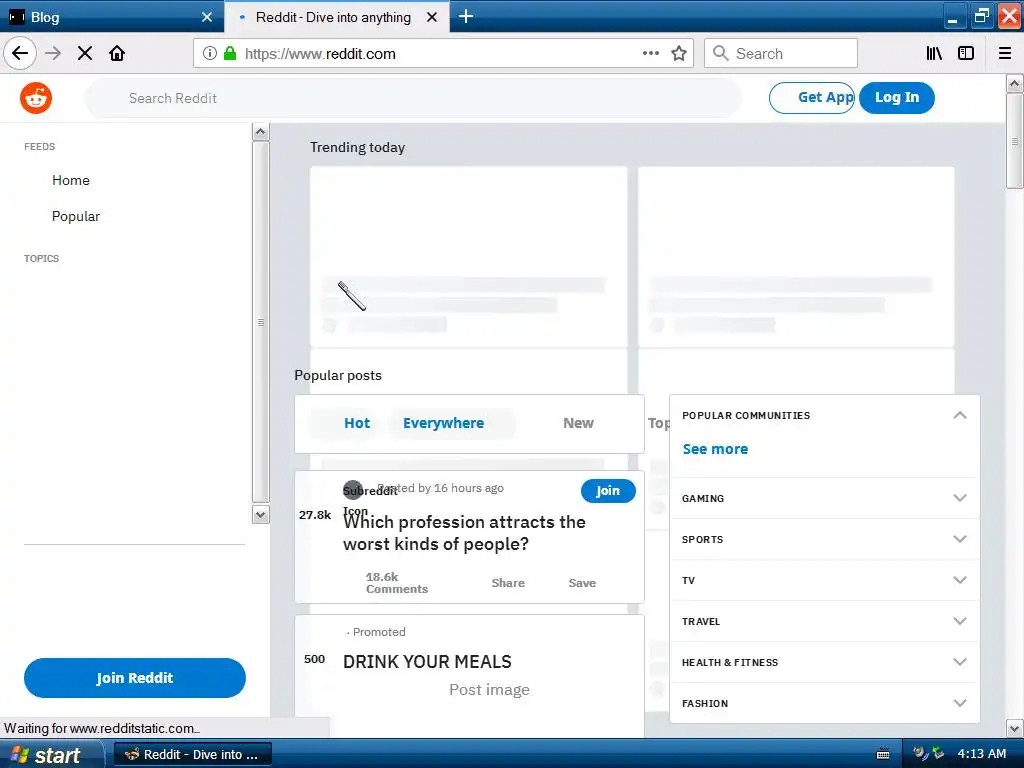Image resolution: width=1024 pixels, height=768 pixels.
Task: Click the Log In button
Action: click(897, 98)
